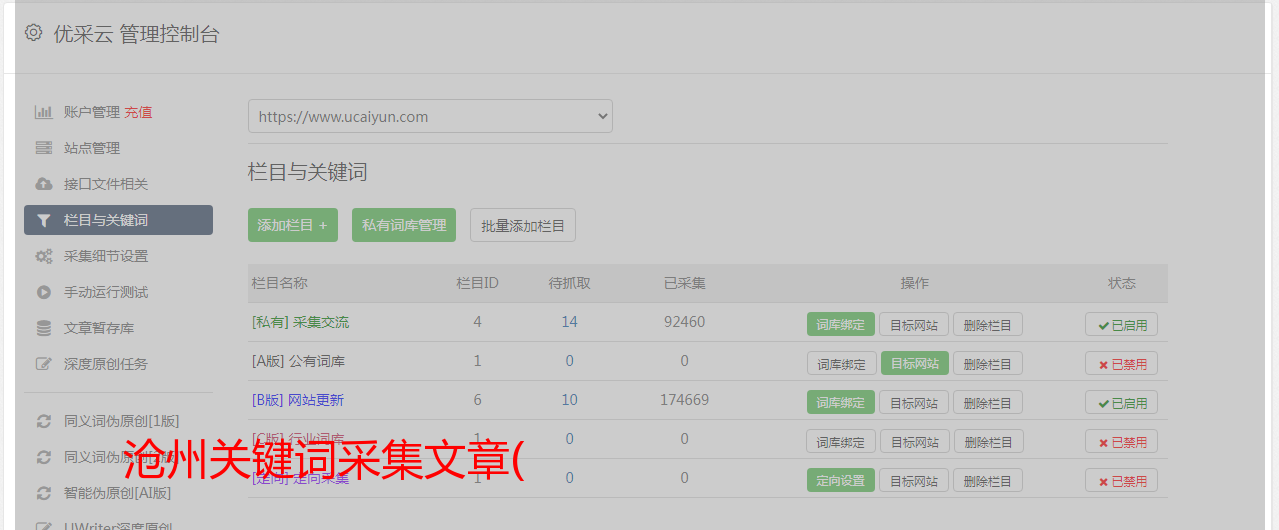Image resolution: width=1279 pixels, height=530 pixels.
Task: Click 词库绑定 in the 采集交流 row
Action: coord(841,324)
